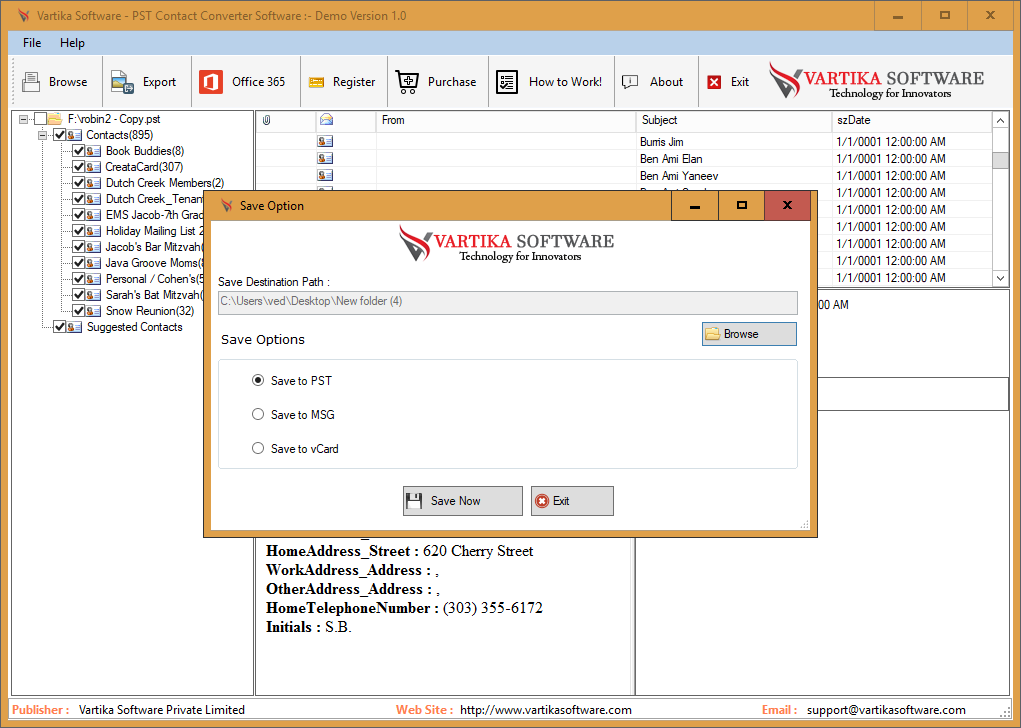The width and height of the screenshot is (1021, 728).
Task: Sort by the Subject column header
Action: point(734,120)
